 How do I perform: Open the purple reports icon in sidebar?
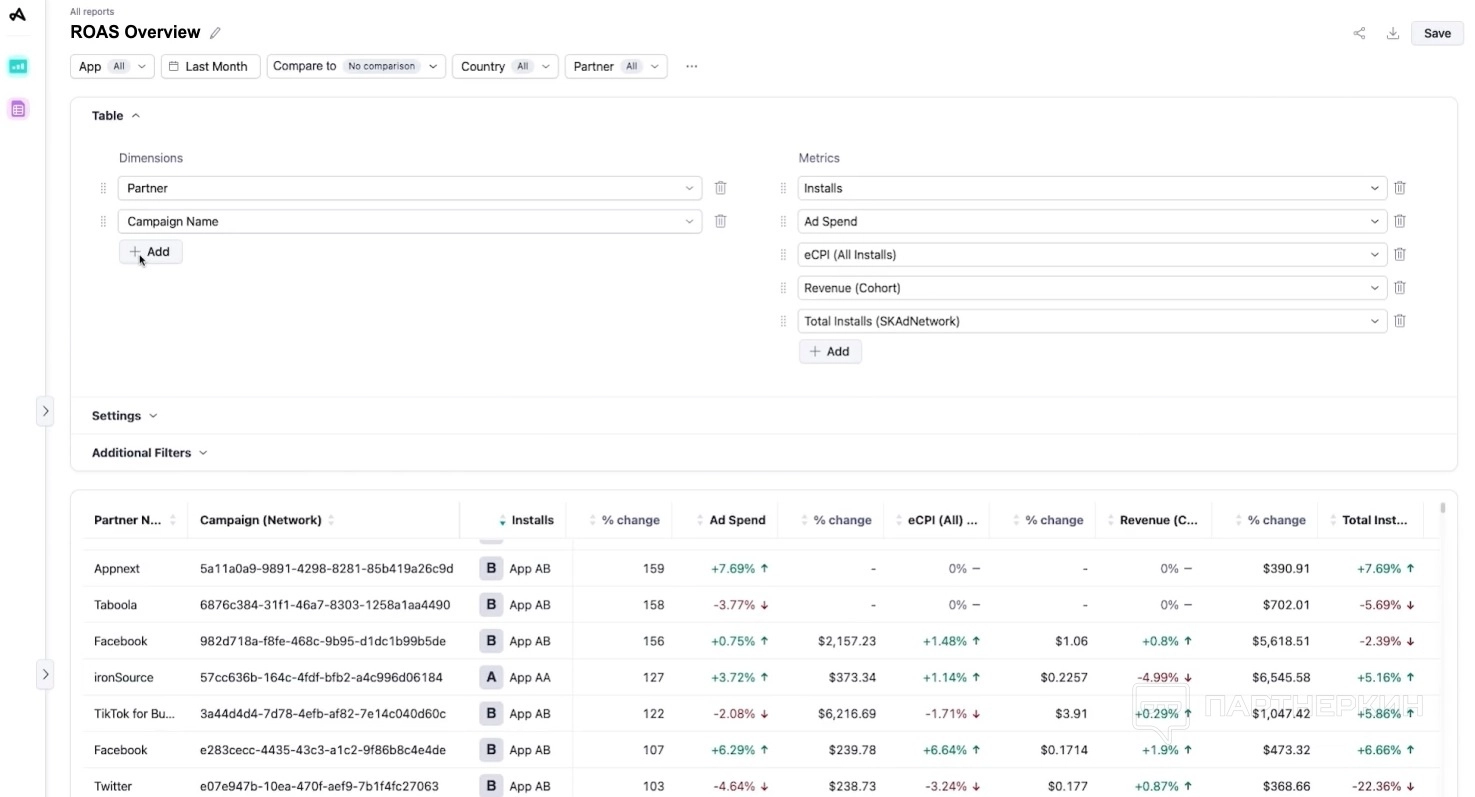(x=18, y=109)
